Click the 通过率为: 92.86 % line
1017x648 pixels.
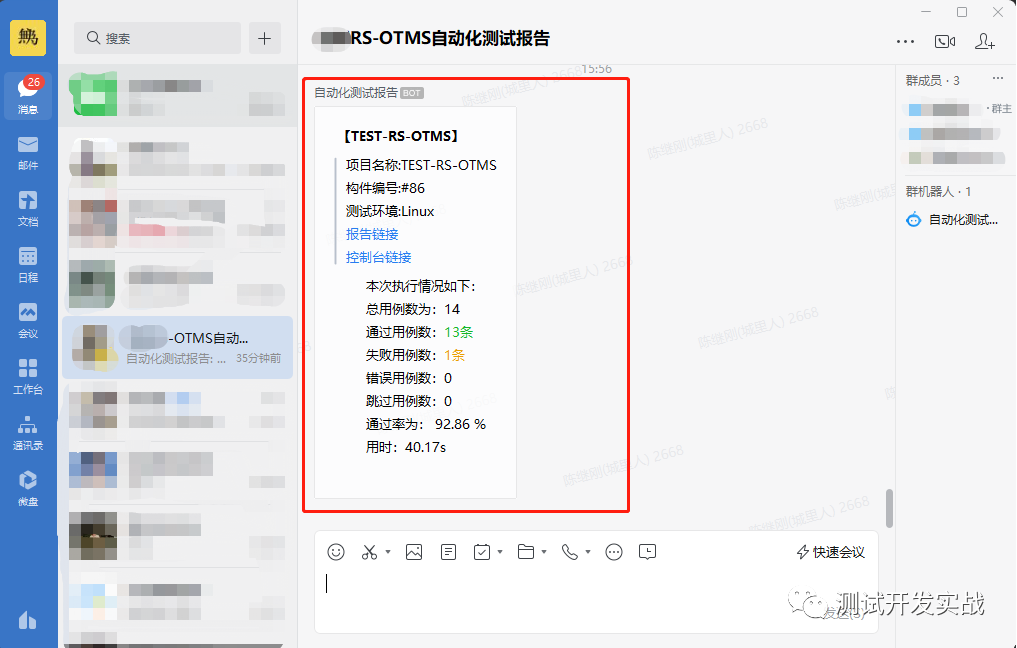pos(425,424)
